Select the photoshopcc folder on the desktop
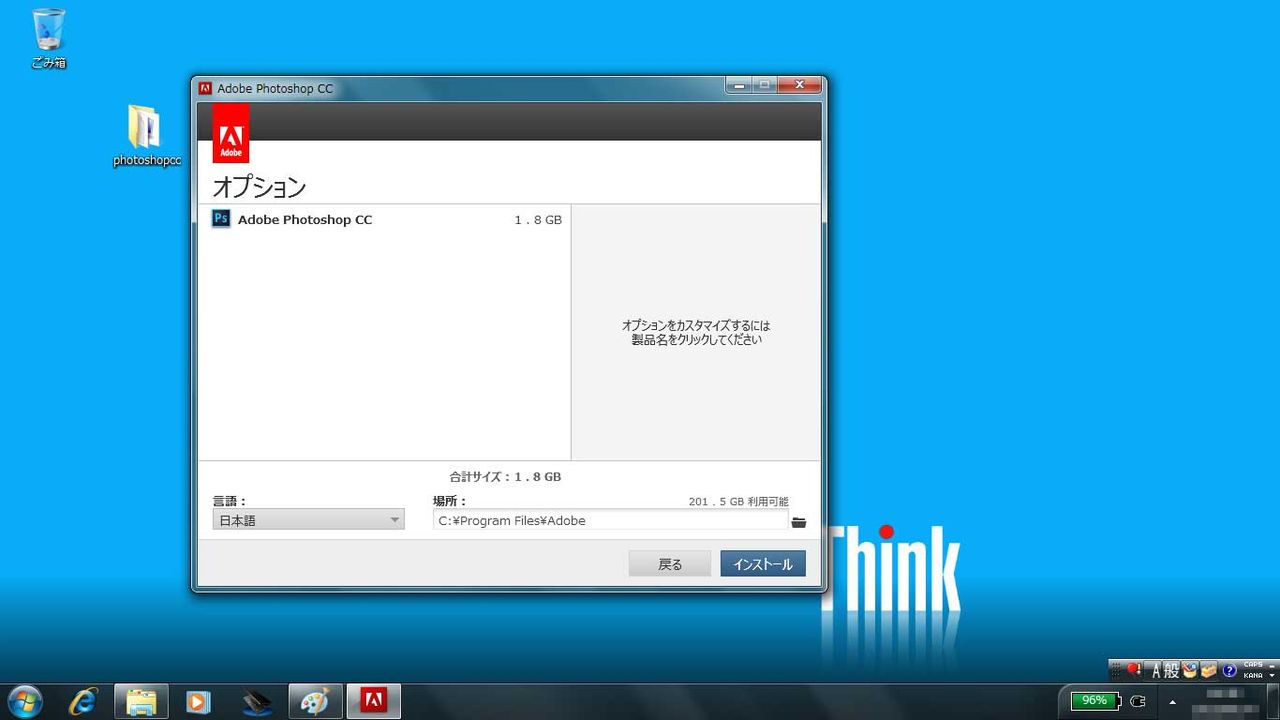This screenshot has width=1280, height=720. [x=146, y=136]
